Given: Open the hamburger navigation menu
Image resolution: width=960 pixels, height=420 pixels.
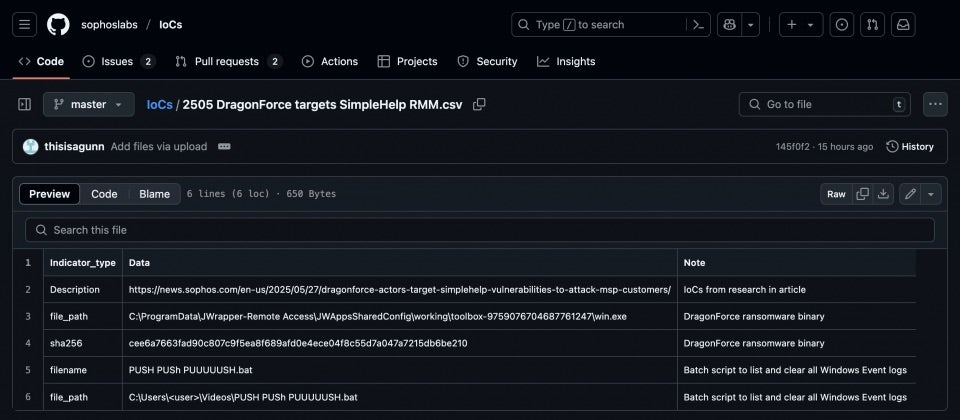Looking at the screenshot, I should pos(25,24).
